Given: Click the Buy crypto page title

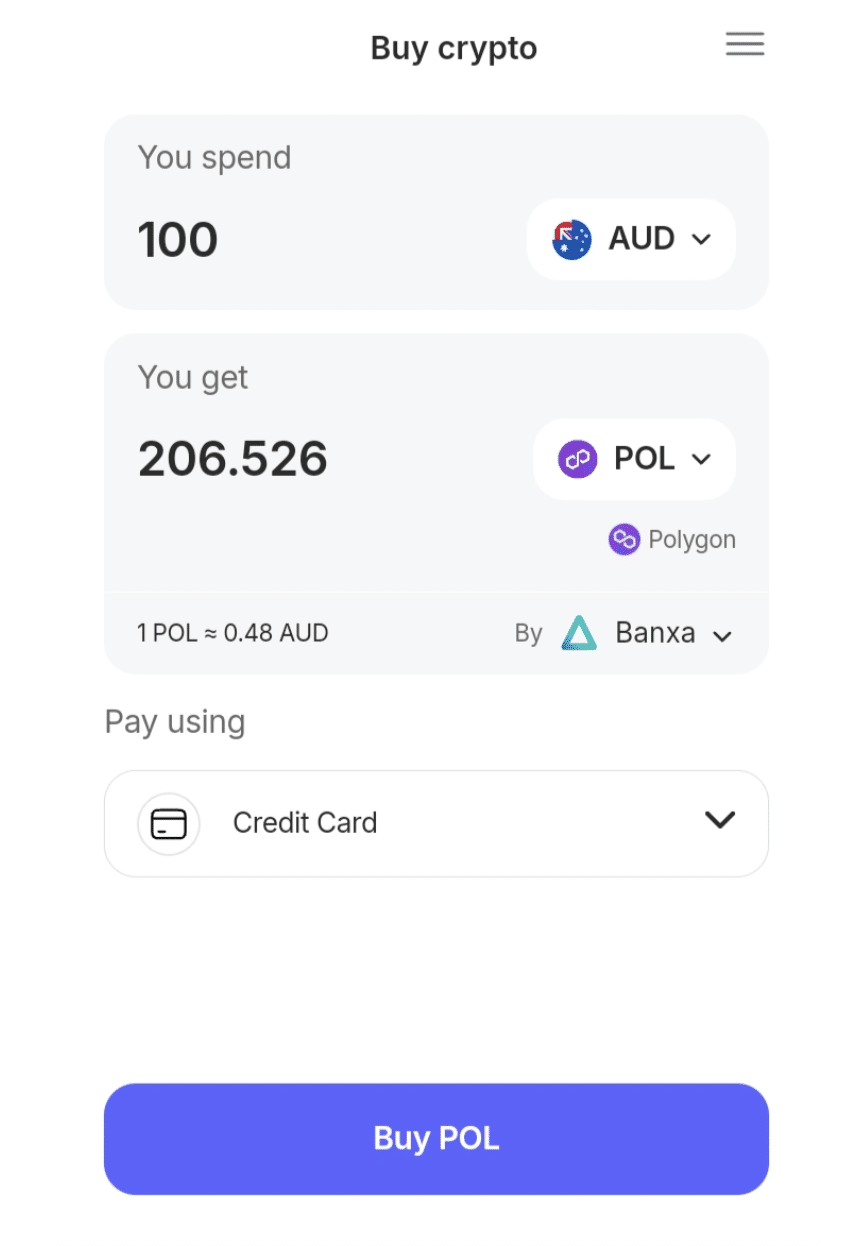Looking at the screenshot, I should (454, 48).
